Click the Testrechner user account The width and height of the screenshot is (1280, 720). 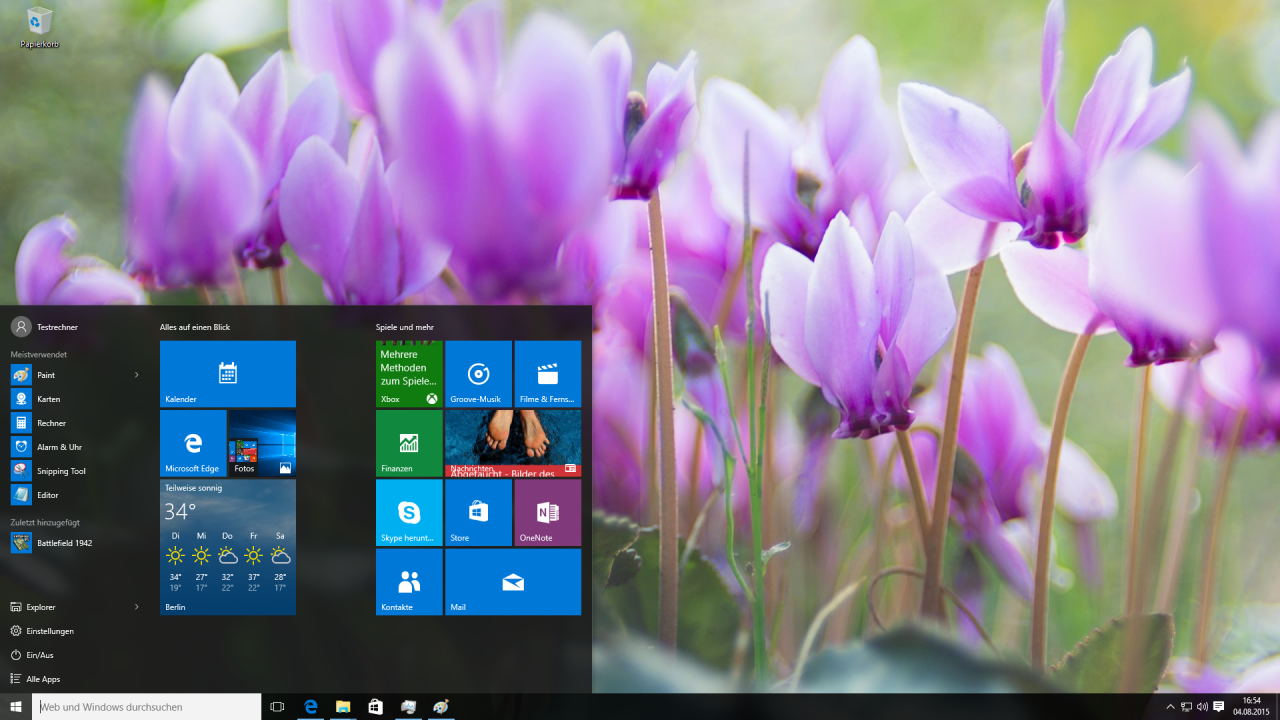coord(45,327)
